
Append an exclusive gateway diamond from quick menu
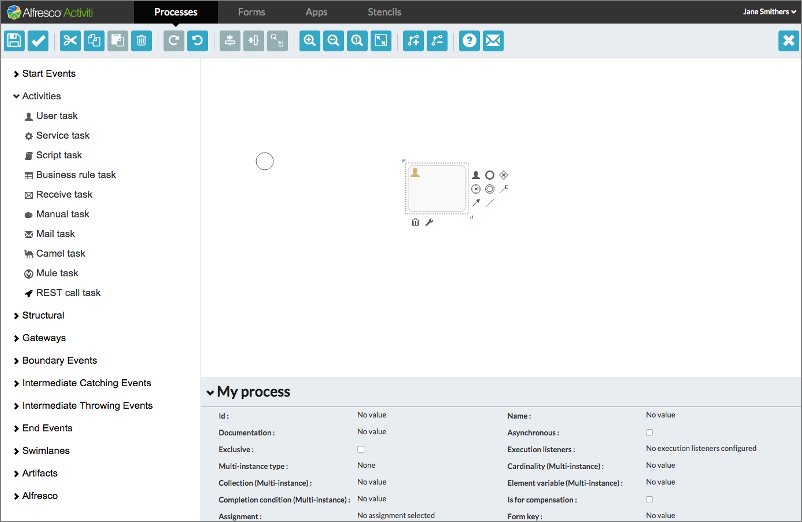tap(504, 175)
